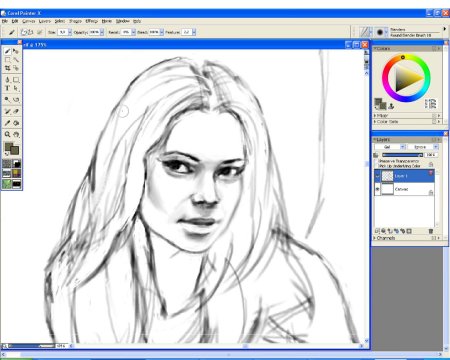The image size is (450, 360).
Task: Select the Crop tool
Action: pos(7,68)
